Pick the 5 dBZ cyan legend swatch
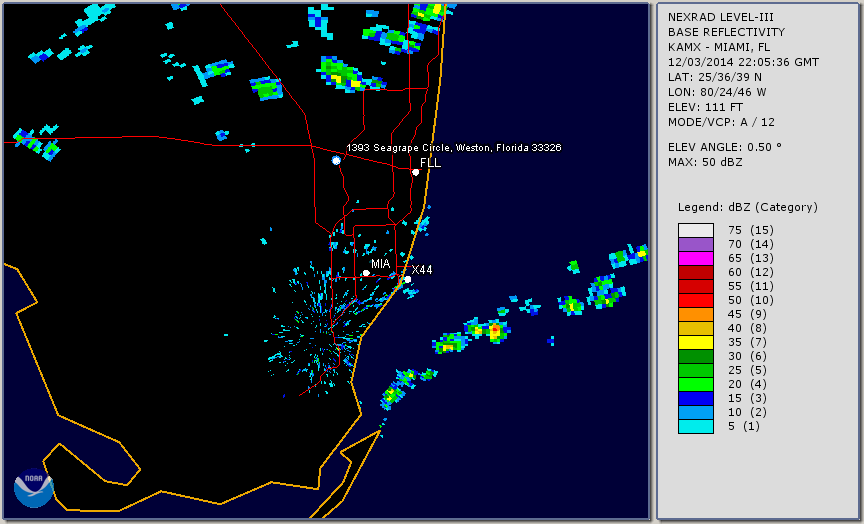Viewport: 864px width, 524px height. click(695, 426)
